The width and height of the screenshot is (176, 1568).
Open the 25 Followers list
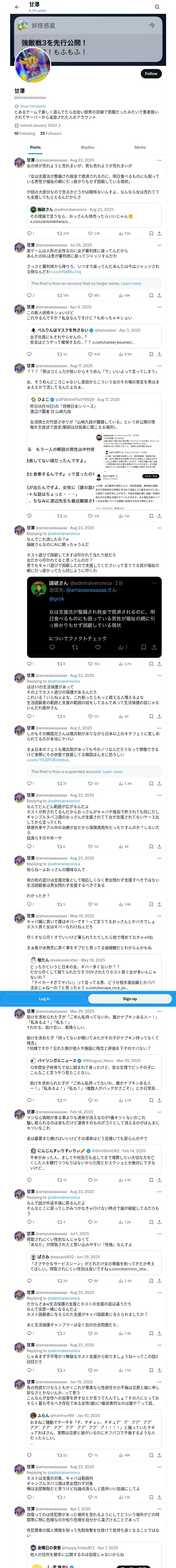pyautogui.click(x=51, y=133)
